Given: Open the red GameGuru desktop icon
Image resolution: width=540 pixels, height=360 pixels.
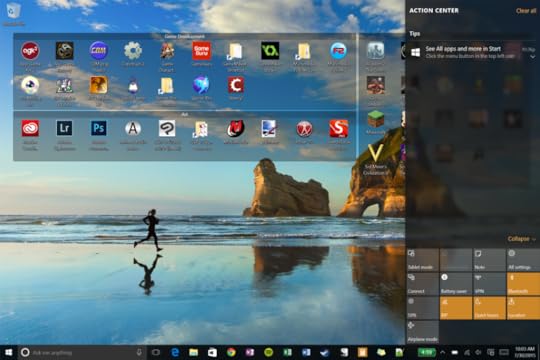Looking at the screenshot, I should point(201,51).
